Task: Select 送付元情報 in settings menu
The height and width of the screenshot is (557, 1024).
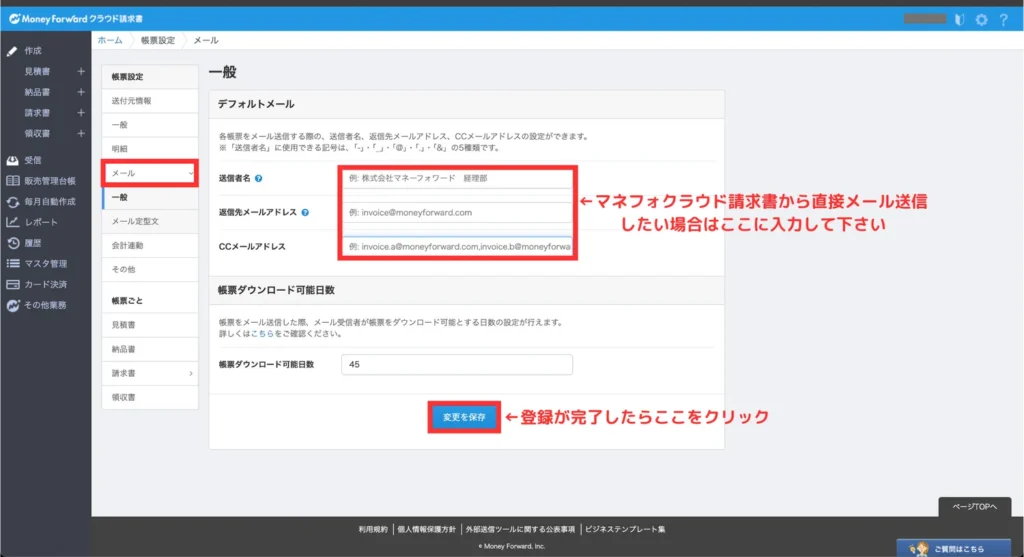Action: point(132,101)
